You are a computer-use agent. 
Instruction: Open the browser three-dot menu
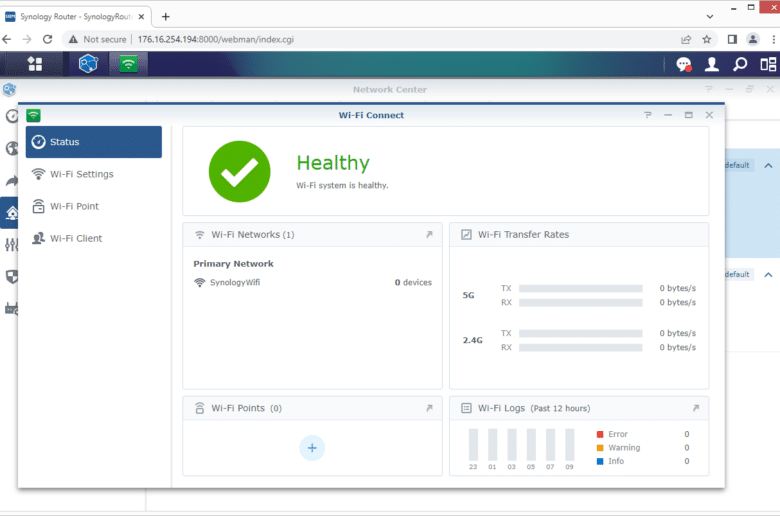[774, 39]
